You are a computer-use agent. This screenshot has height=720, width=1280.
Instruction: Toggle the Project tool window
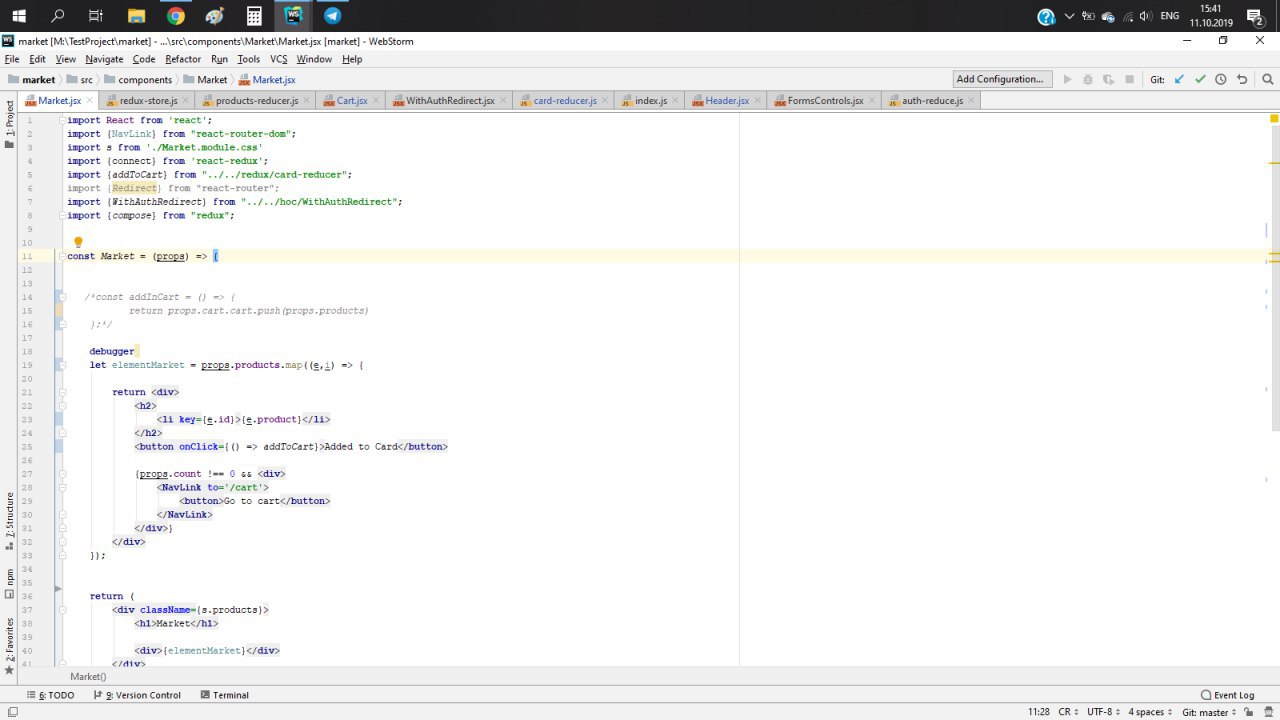tap(10, 123)
